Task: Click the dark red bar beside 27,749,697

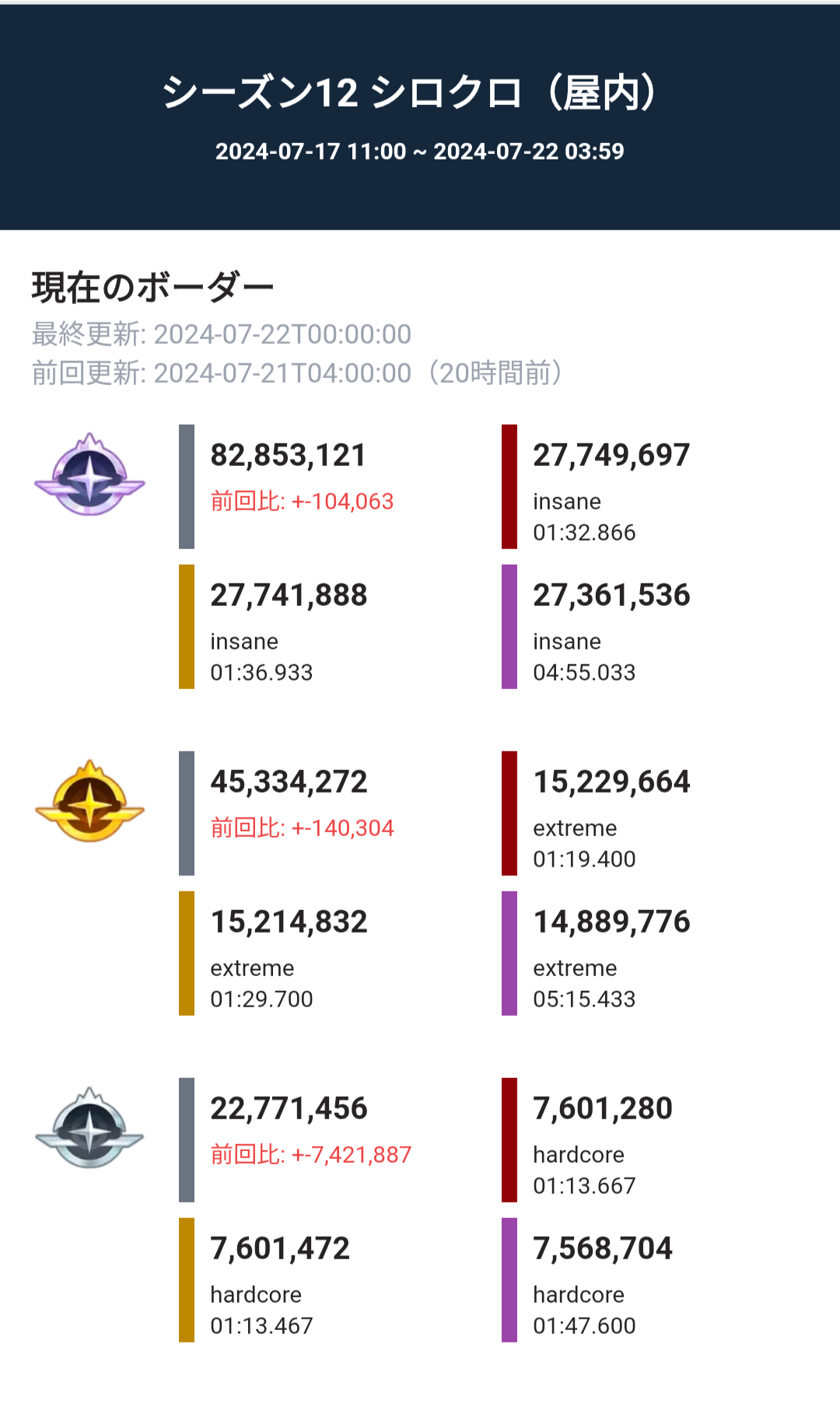Action: [509, 487]
